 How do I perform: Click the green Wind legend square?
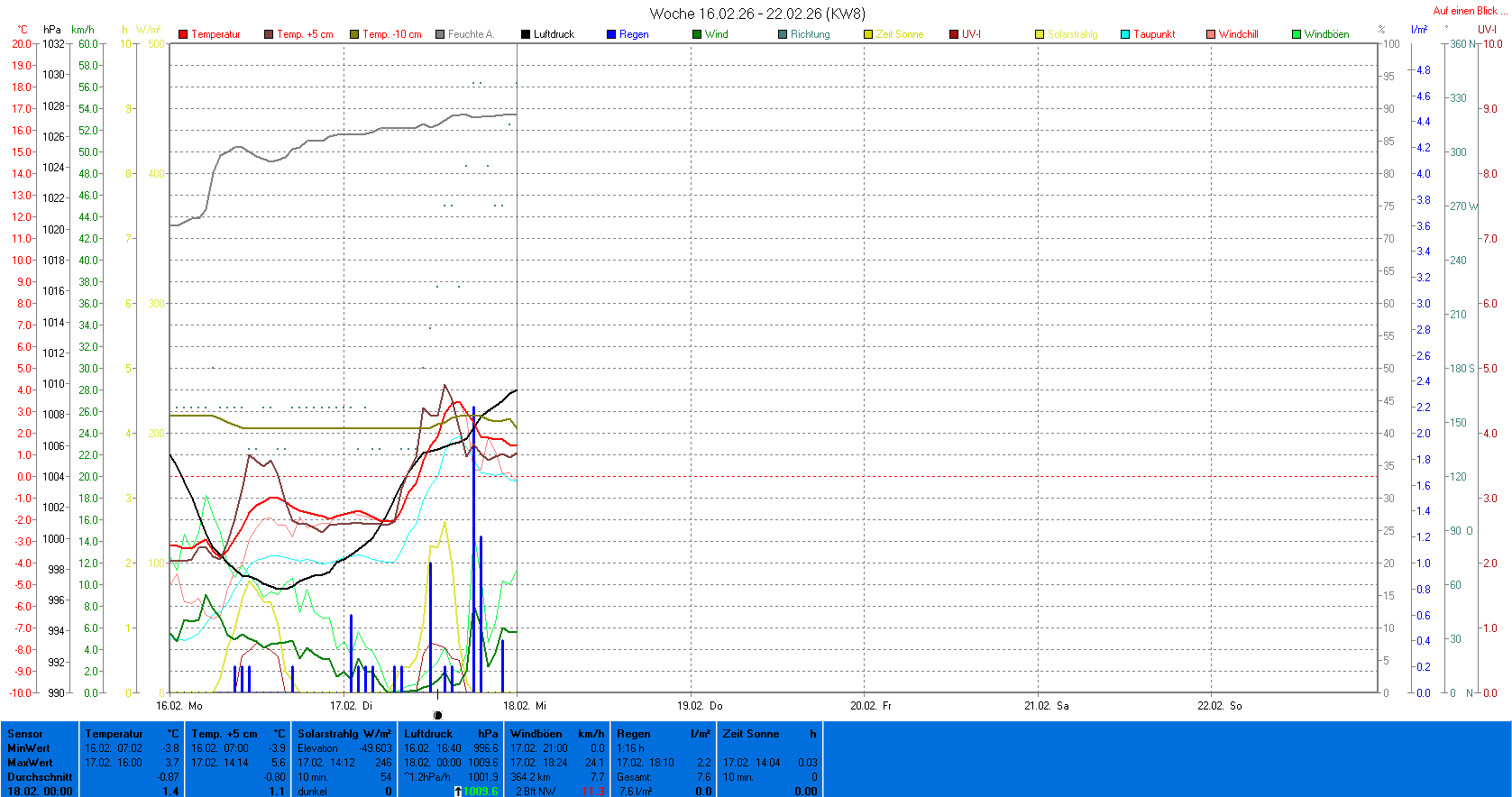click(x=697, y=34)
